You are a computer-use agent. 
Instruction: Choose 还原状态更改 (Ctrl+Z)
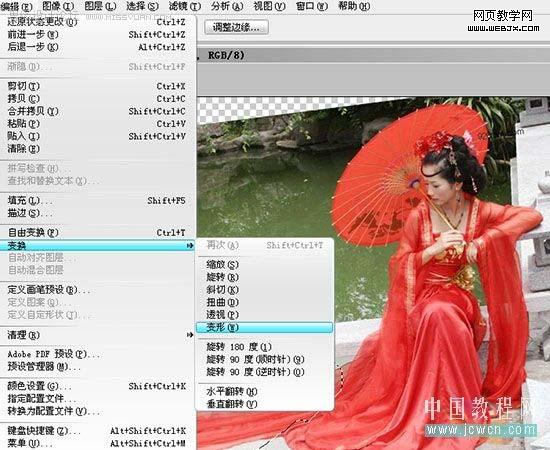[97, 22]
